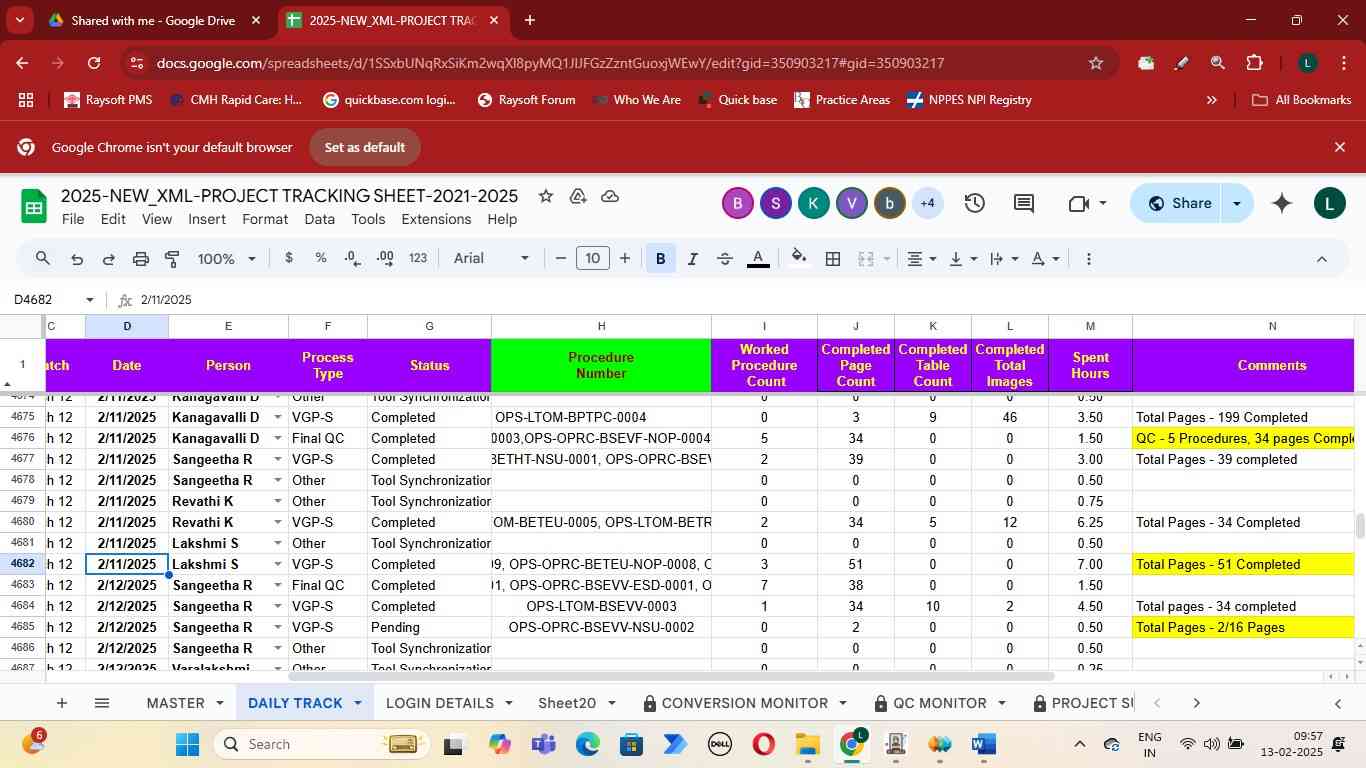Open the borders tool icon

coord(832,259)
